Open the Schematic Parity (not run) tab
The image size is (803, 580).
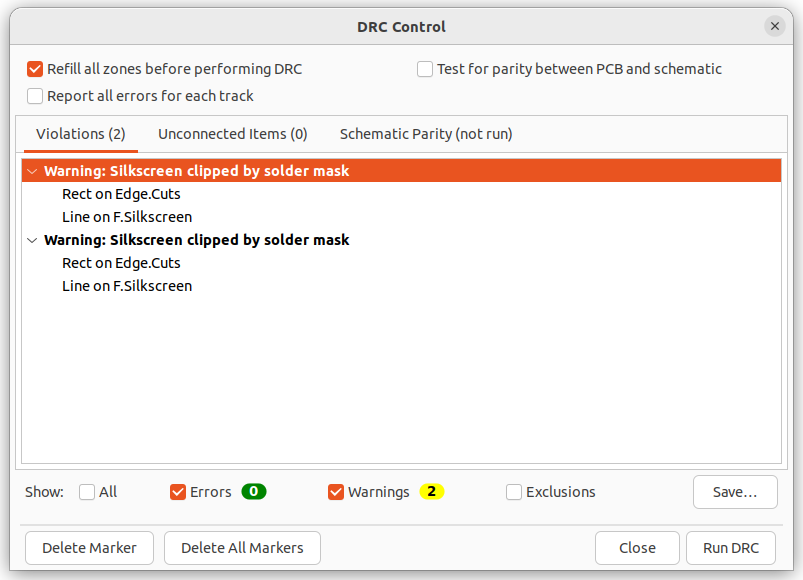[426, 134]
